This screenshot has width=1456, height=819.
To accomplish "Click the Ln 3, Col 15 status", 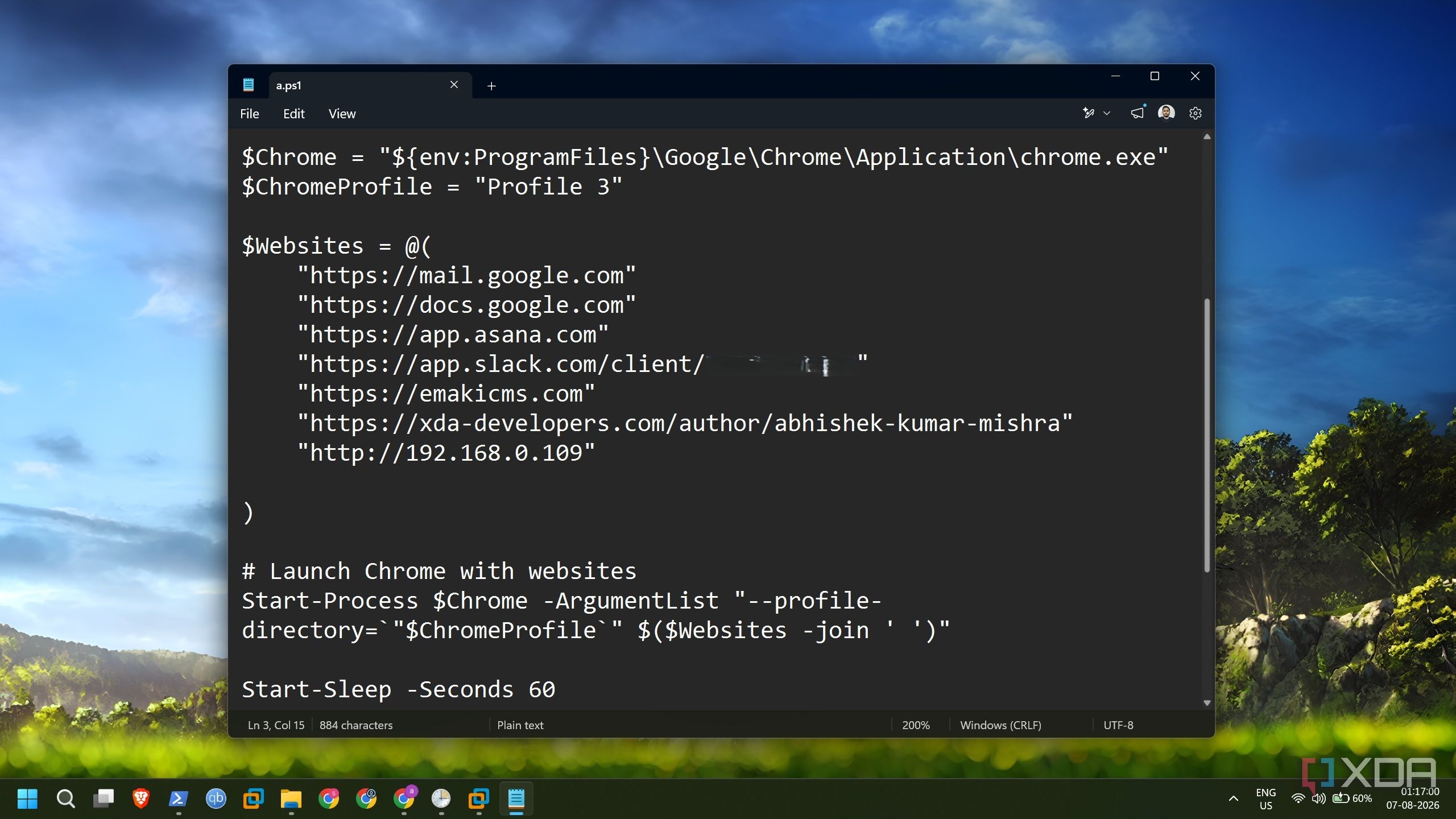I will point(276,725).
